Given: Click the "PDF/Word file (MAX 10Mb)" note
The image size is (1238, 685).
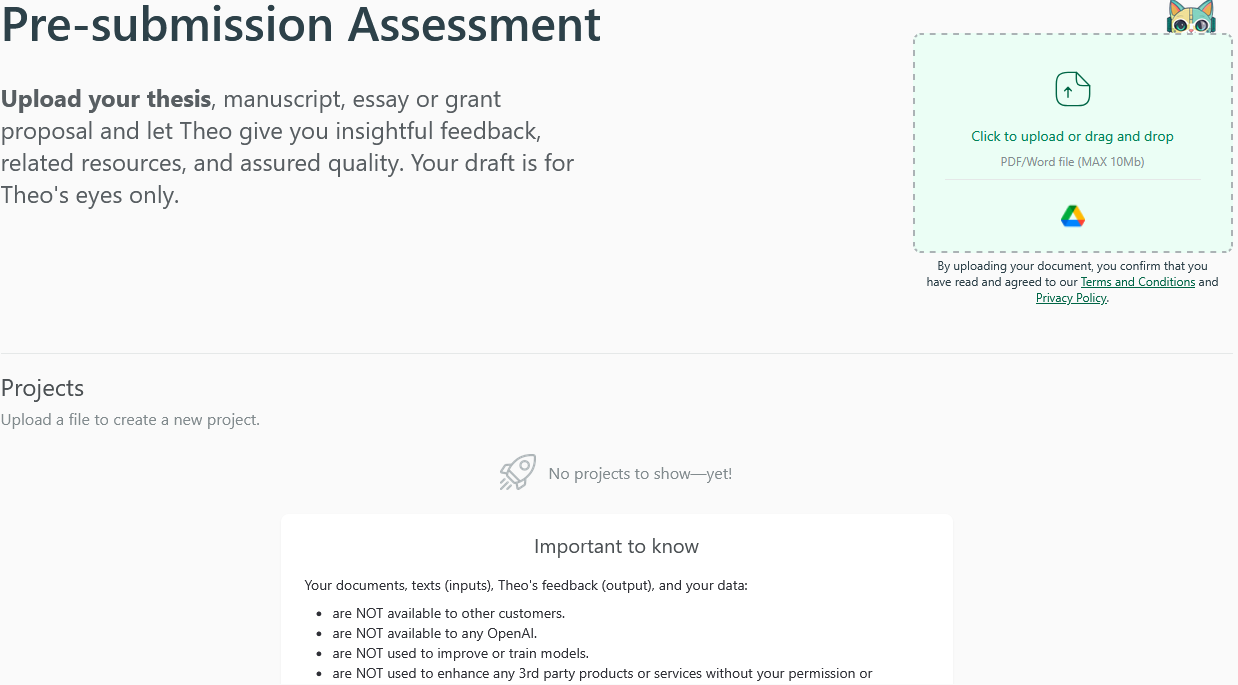Looking at the screenshot, I should coord(1072,162).
